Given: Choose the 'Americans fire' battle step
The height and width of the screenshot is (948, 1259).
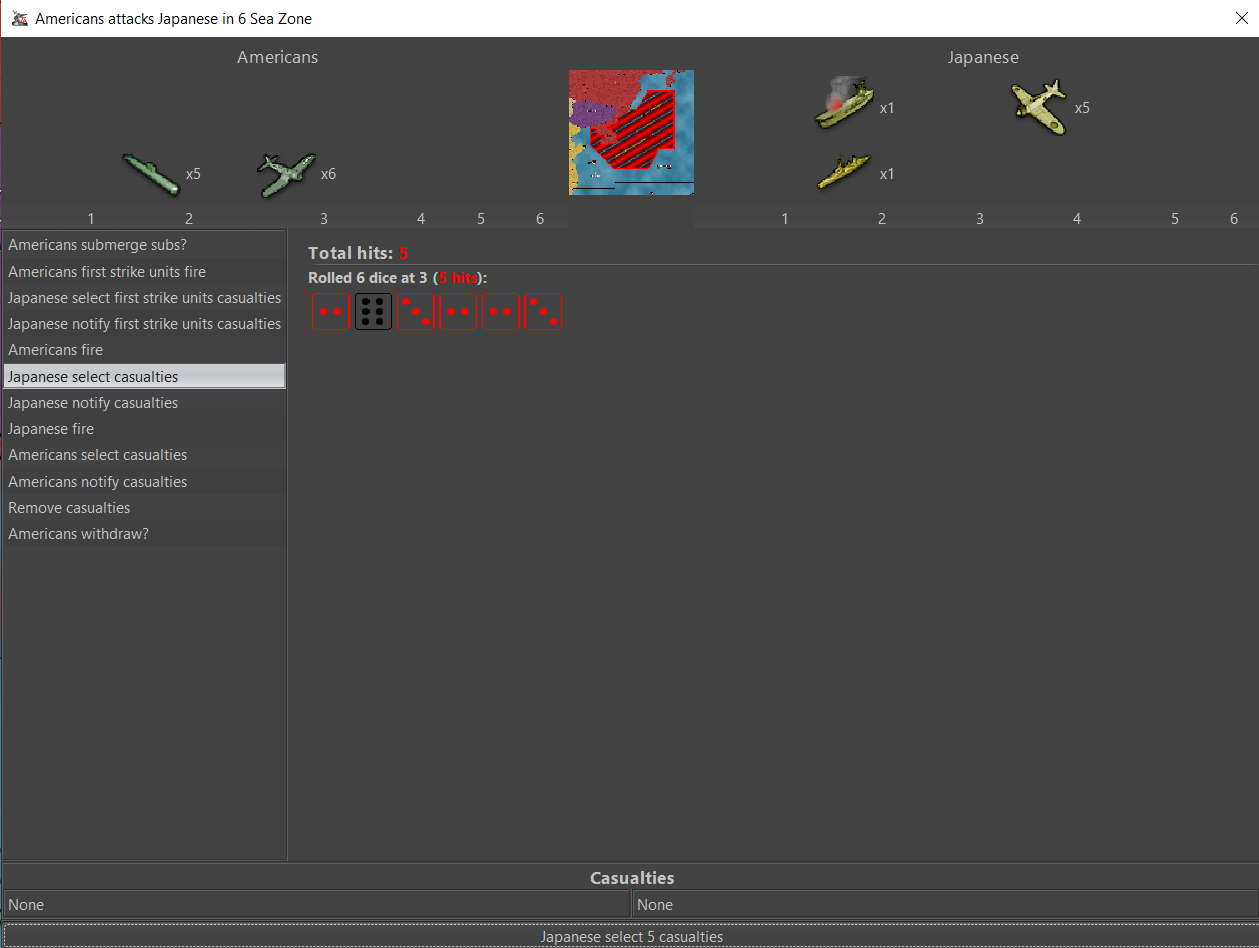Looking at the screenshot, I should pos(56,350).
